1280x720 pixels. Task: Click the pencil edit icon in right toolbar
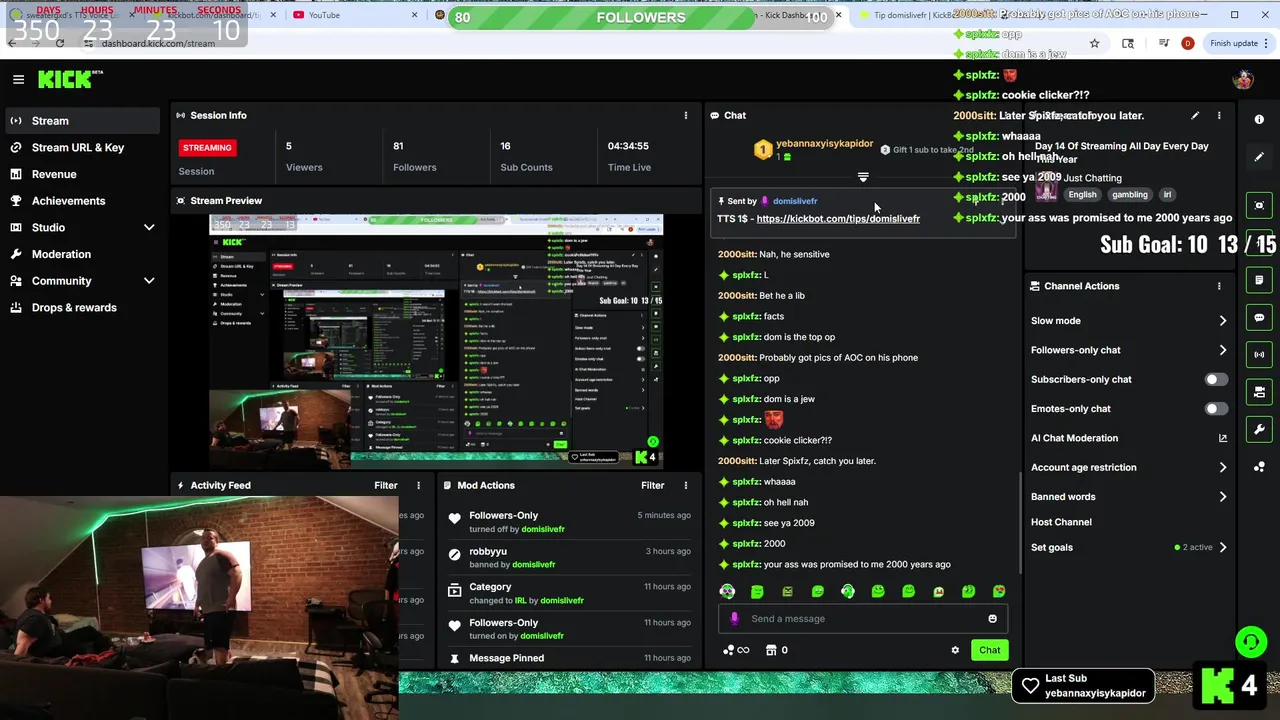coord(1259,157)
